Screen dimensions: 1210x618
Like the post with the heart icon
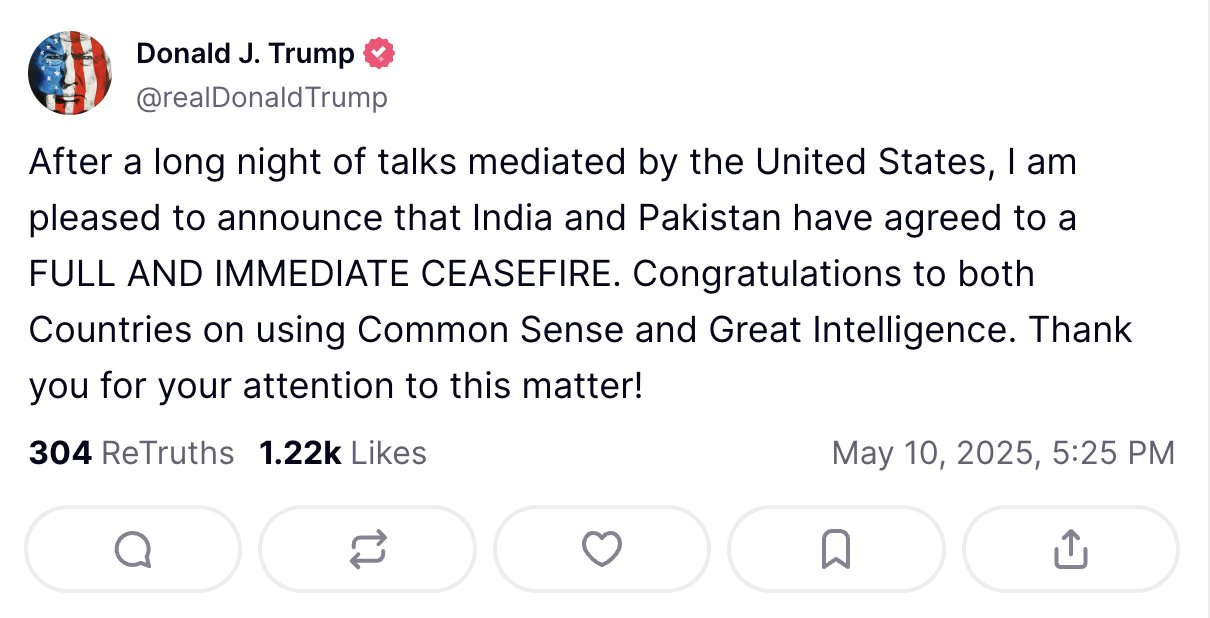pos(601,548)
